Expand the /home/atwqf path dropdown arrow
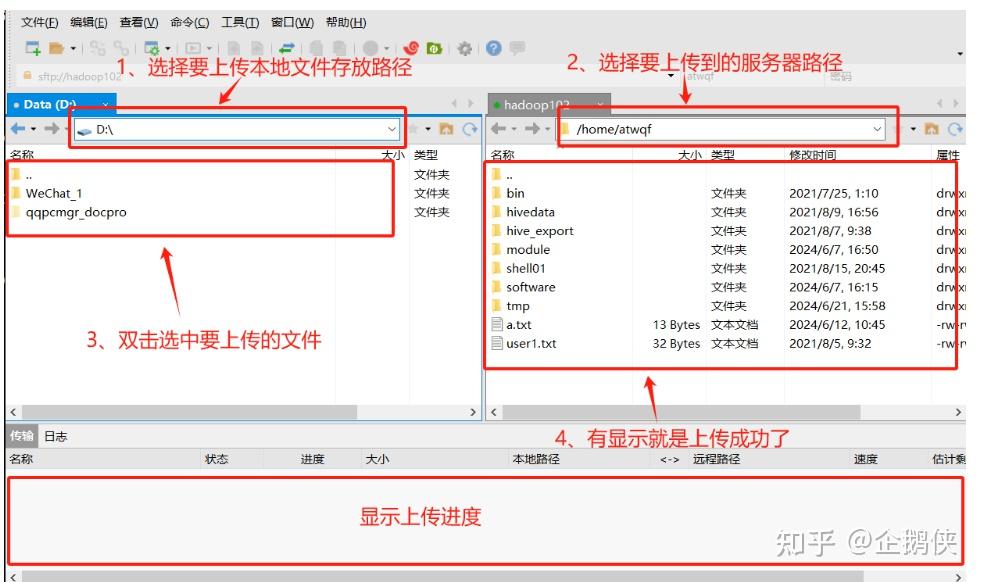 (x=877, y=129)
